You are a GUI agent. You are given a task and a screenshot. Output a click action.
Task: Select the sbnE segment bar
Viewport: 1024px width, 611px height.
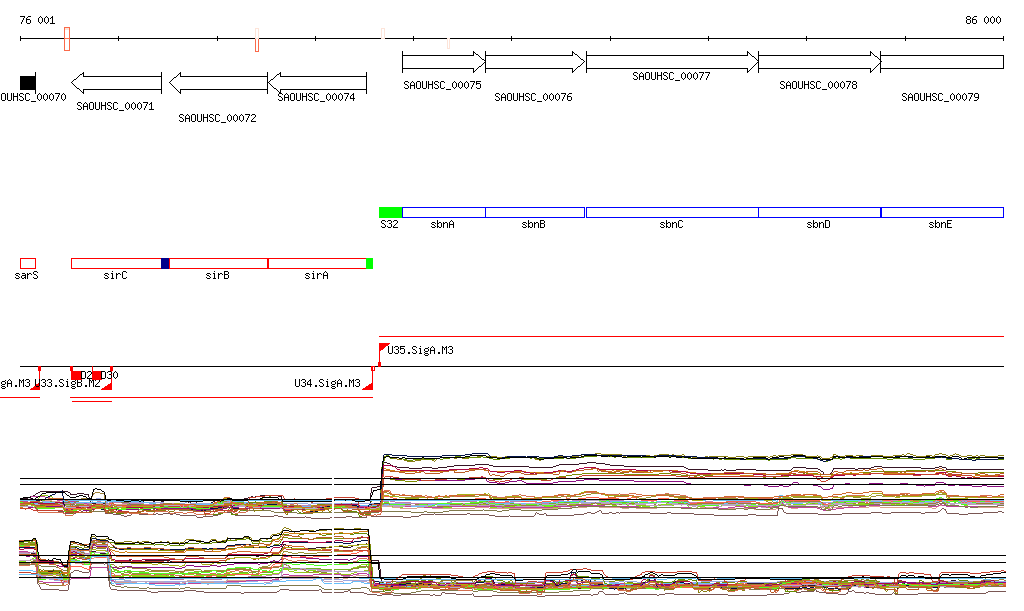click(941, 212)
